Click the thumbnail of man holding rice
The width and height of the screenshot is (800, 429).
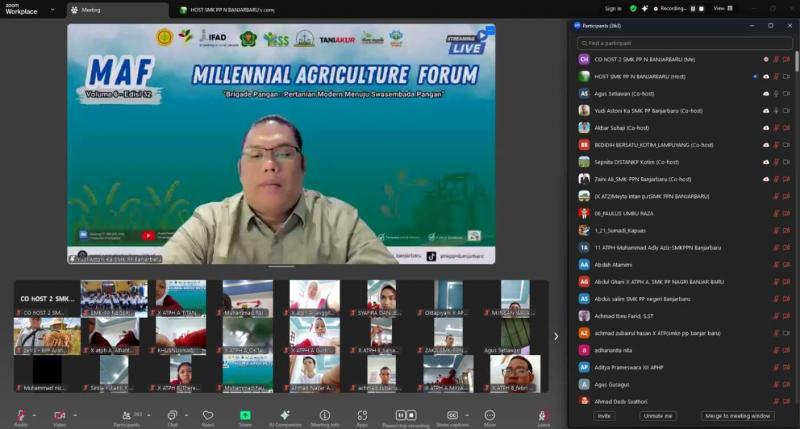[x=47, y=336]
